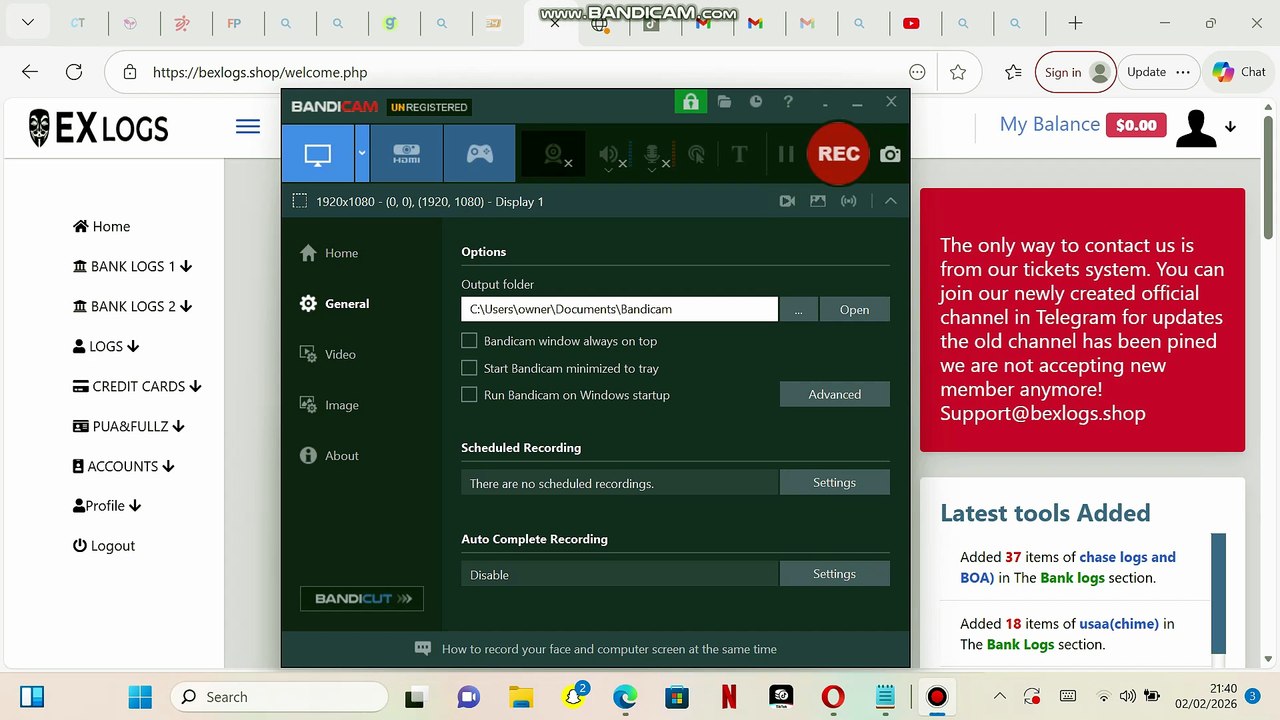Click the taskbar Search box
1280x720 pixels.
click(x=280, y=697)
